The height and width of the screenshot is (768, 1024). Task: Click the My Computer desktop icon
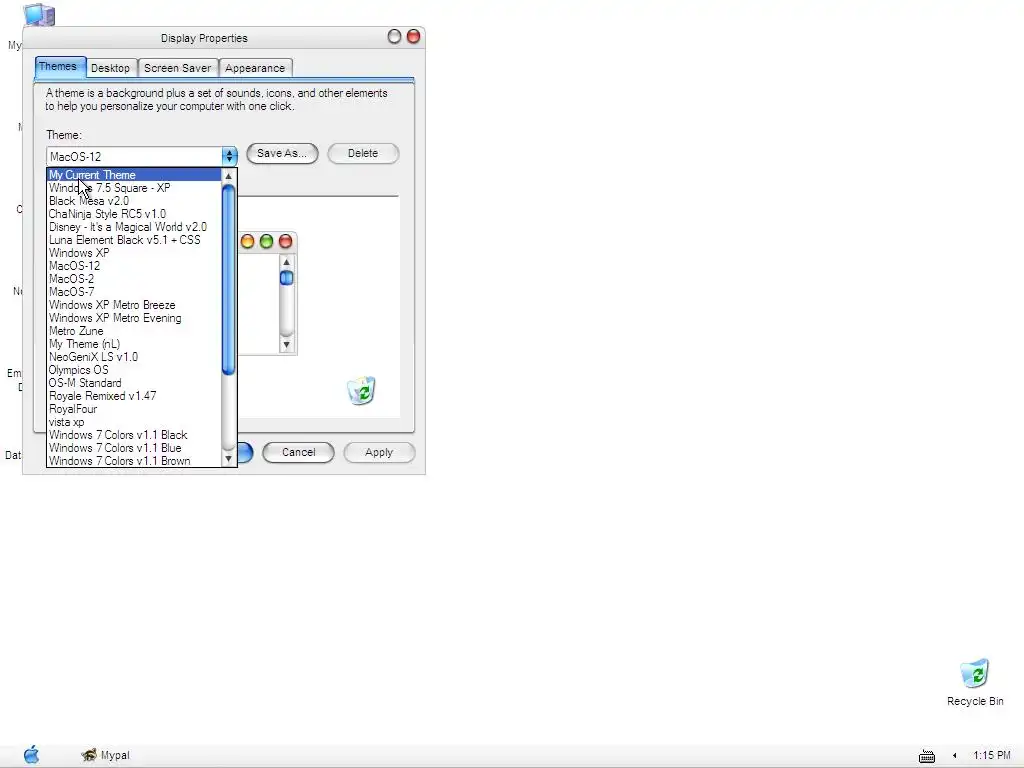tap(39, 14)
